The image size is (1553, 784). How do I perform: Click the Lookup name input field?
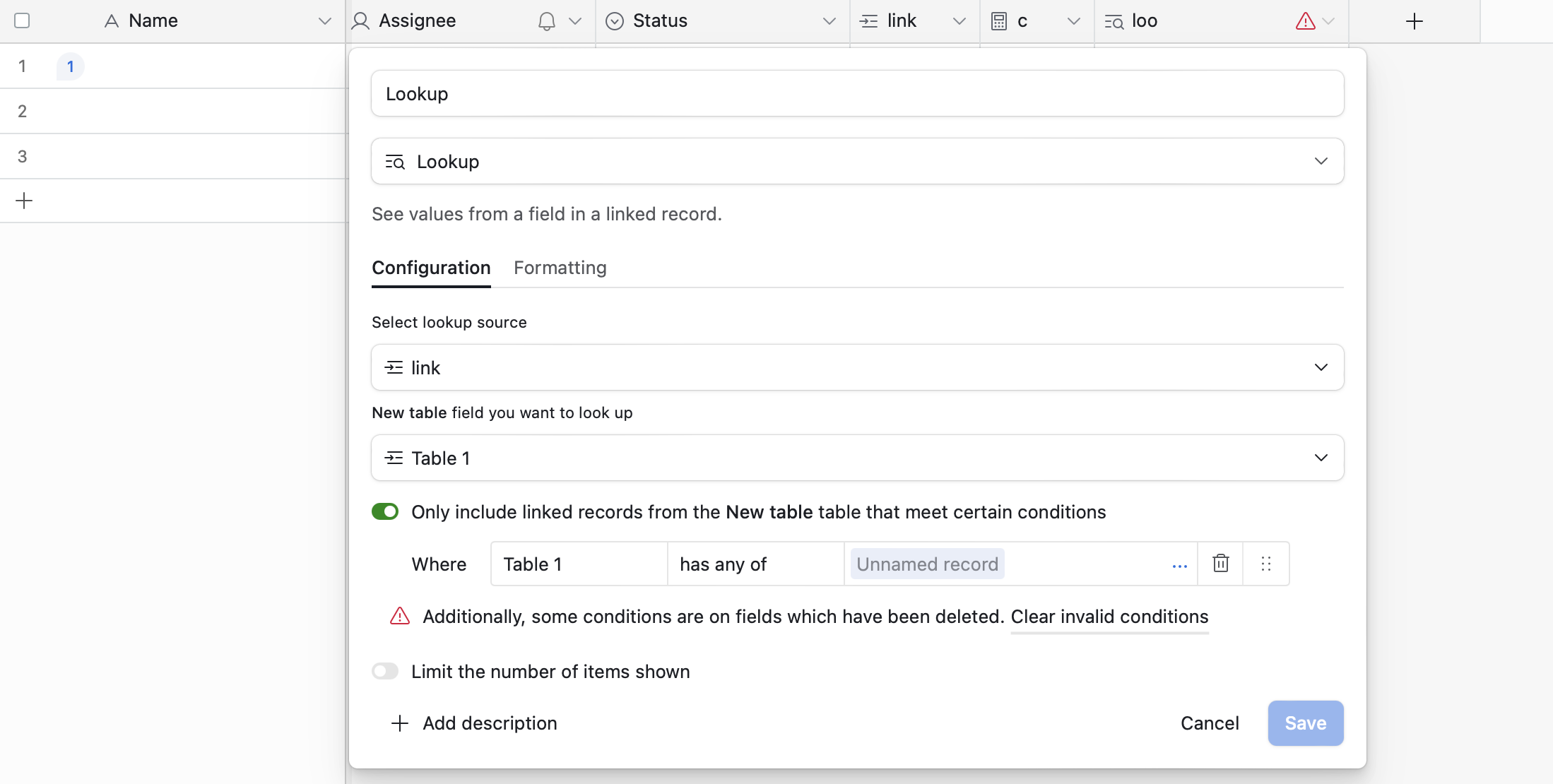(857, 93)
